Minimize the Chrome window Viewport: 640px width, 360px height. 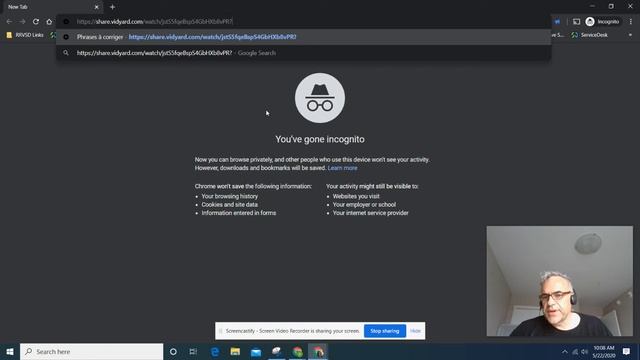(592, 7)
